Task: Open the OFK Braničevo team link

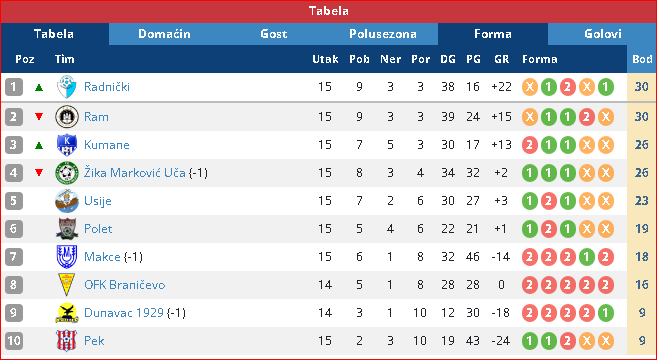Action: tap(125, 285)
